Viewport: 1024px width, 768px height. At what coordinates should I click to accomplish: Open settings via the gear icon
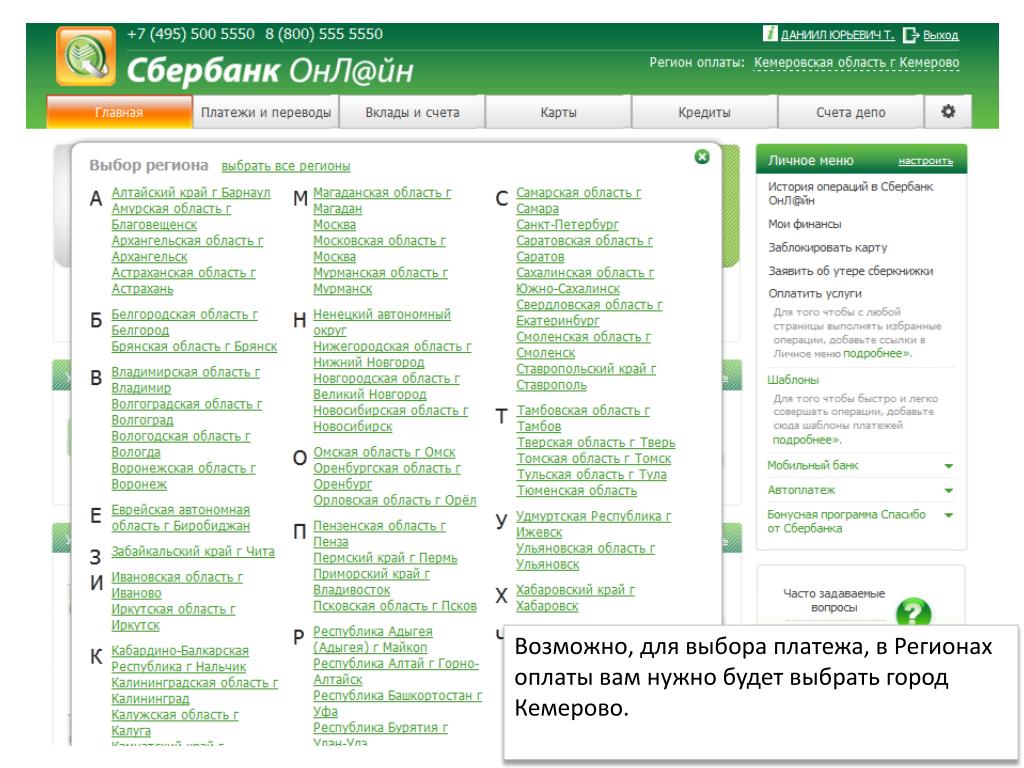click(948, 112)
